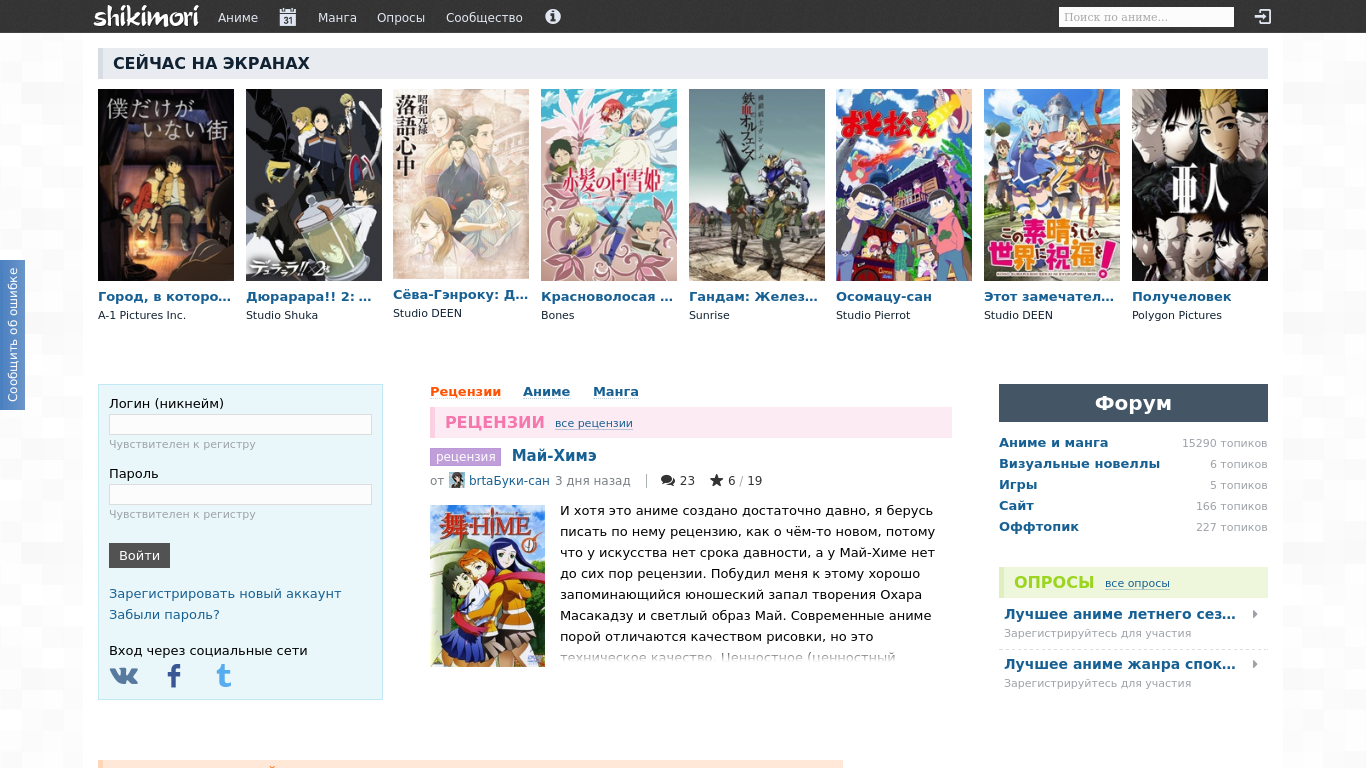This screenshot has width=1366, height=768.
Task: Click the star rating icon with 6 / 19
Action: pos(716,481)
